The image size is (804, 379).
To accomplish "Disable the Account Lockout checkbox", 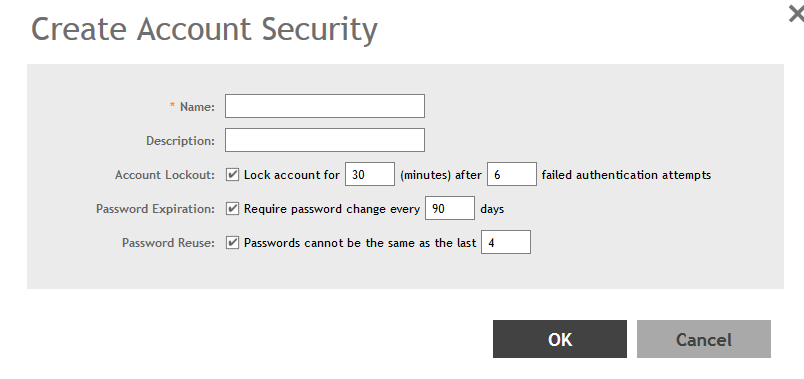I will [x=232, y=174].
